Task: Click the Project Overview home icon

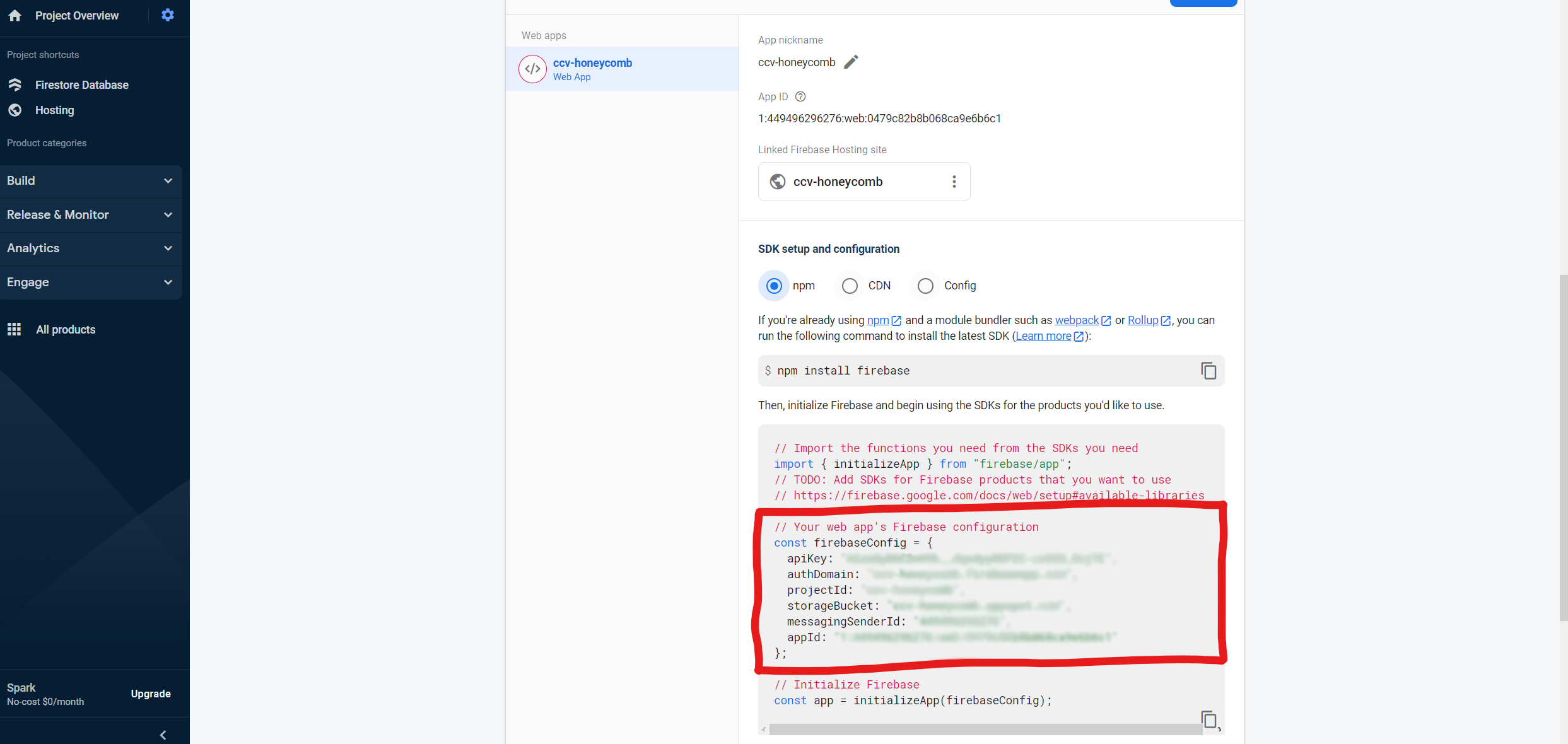Action: coord(15,15)
